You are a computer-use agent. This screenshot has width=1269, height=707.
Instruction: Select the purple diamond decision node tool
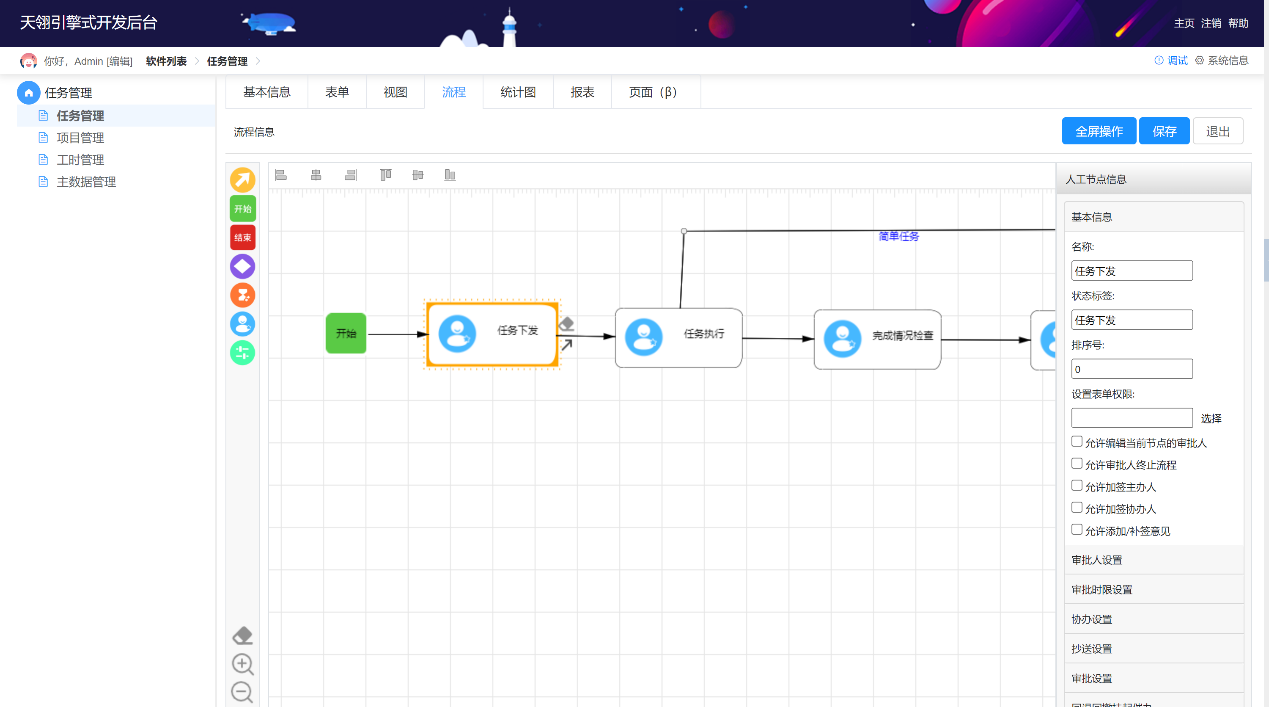click(242, 267)
